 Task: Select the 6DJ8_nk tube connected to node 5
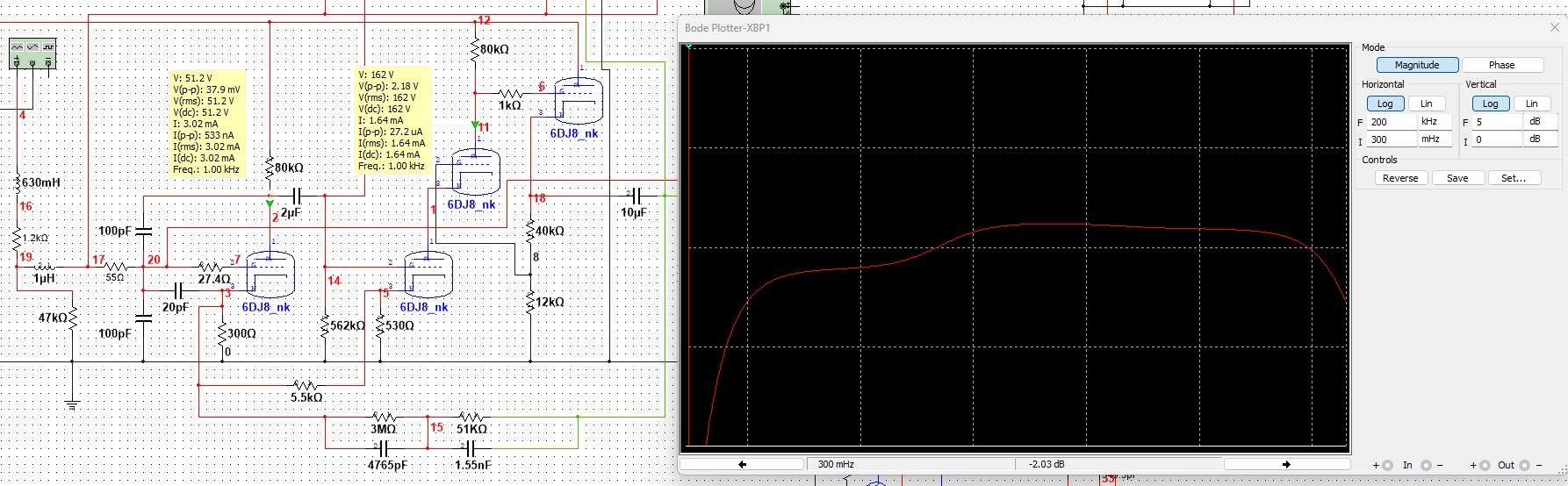click(428, 275)
